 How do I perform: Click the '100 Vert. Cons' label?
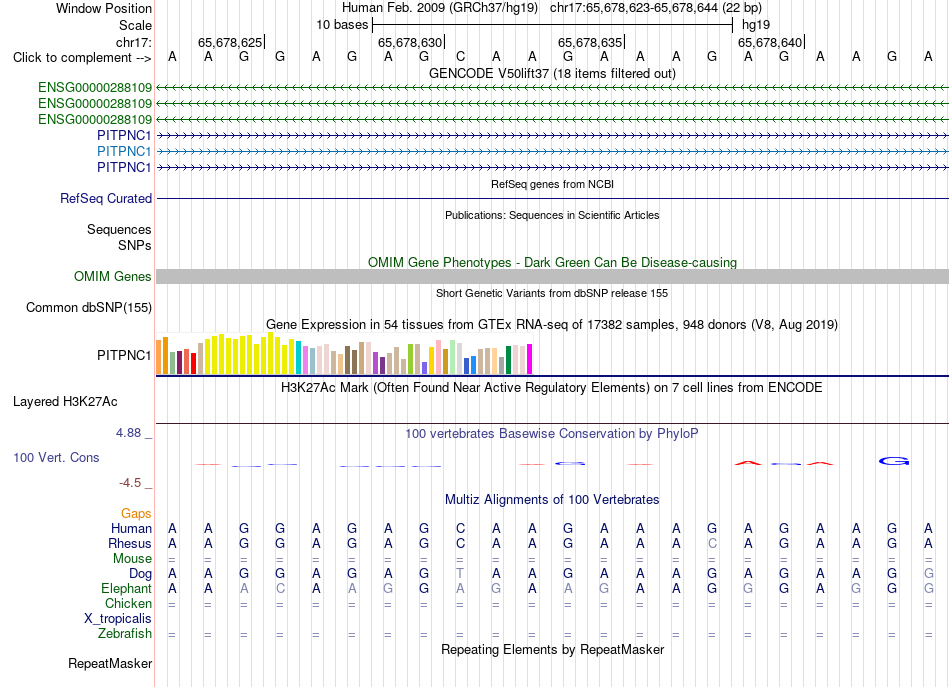pos(56,457)
